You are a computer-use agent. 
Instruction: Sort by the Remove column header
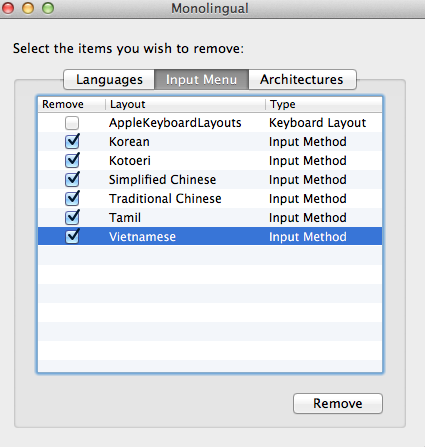coord(72,104)
